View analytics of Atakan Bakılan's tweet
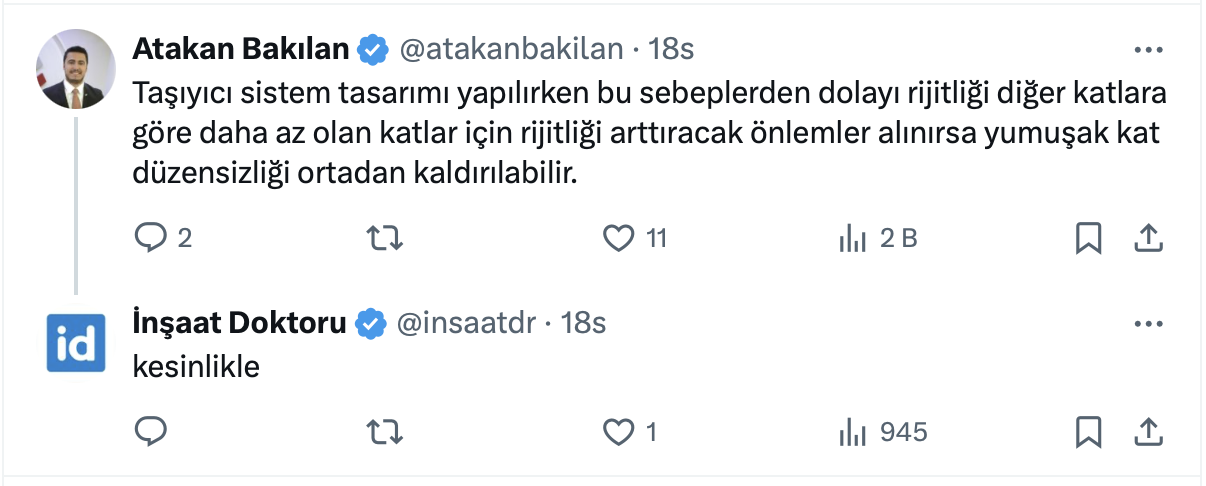This screenshot has height=486, width=1206. click(852, 238)
